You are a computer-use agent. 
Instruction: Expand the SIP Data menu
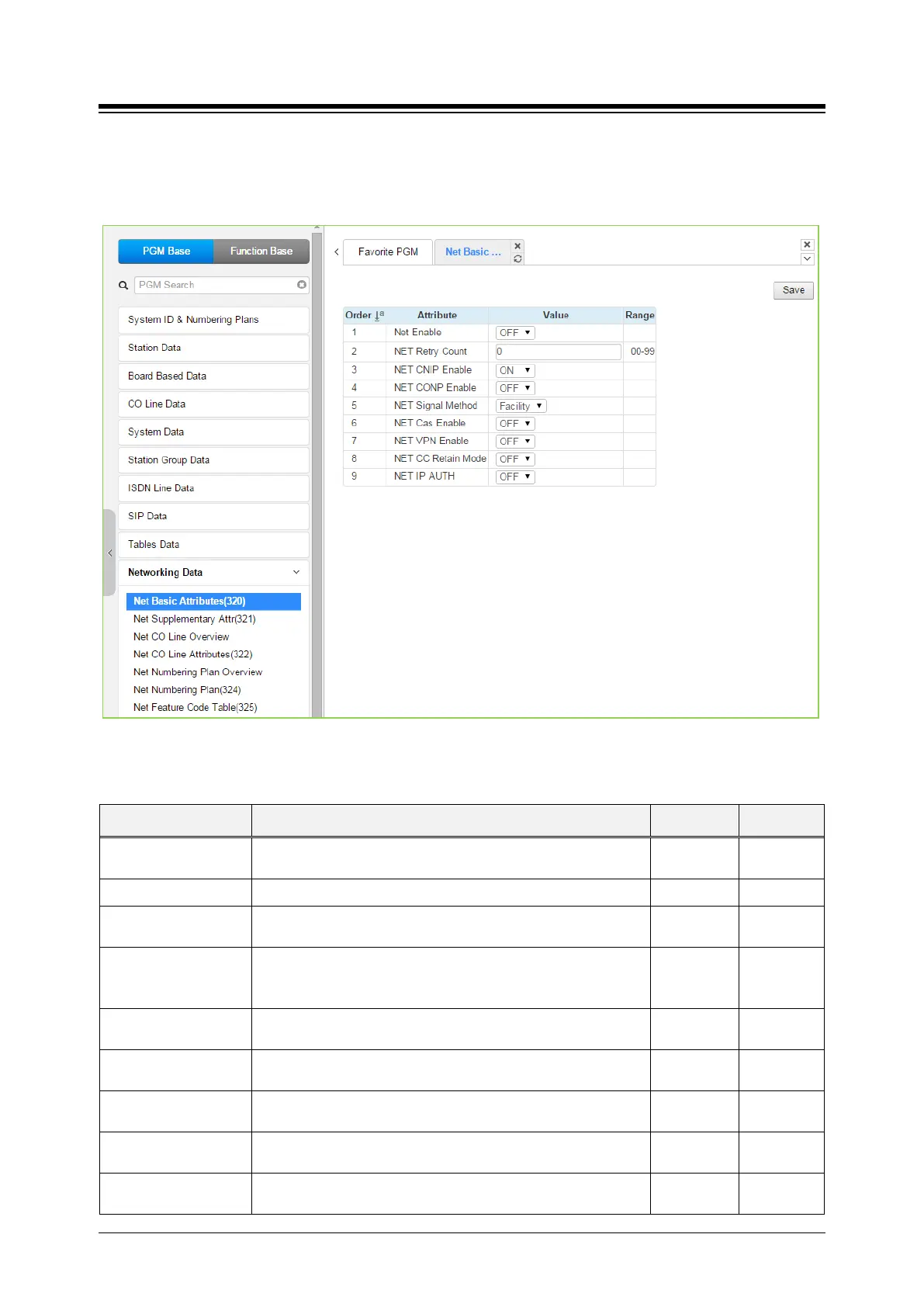213,516
